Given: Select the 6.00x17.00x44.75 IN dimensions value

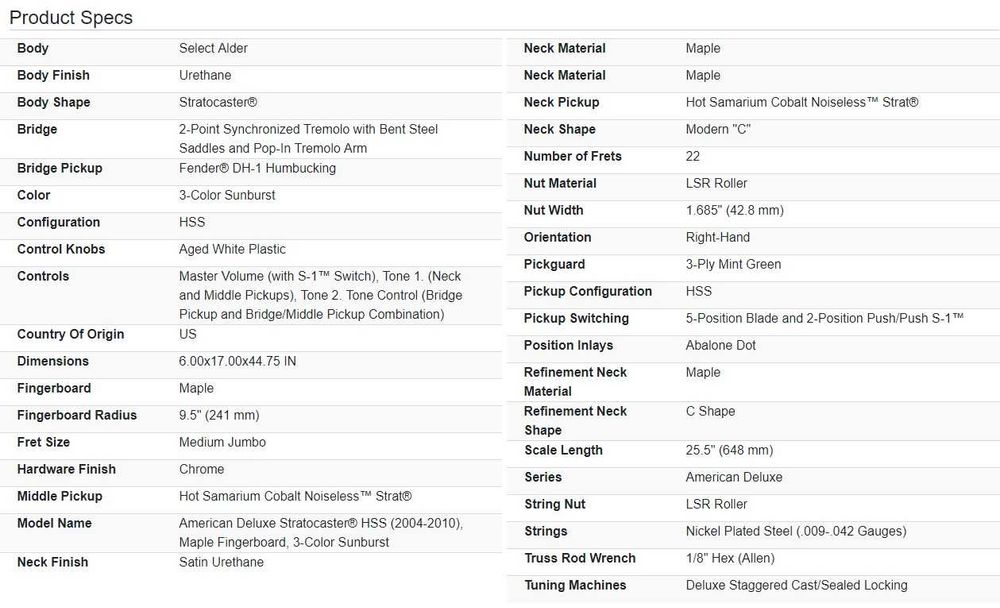Looking at the screenshot, I should (x=237, y=361).
